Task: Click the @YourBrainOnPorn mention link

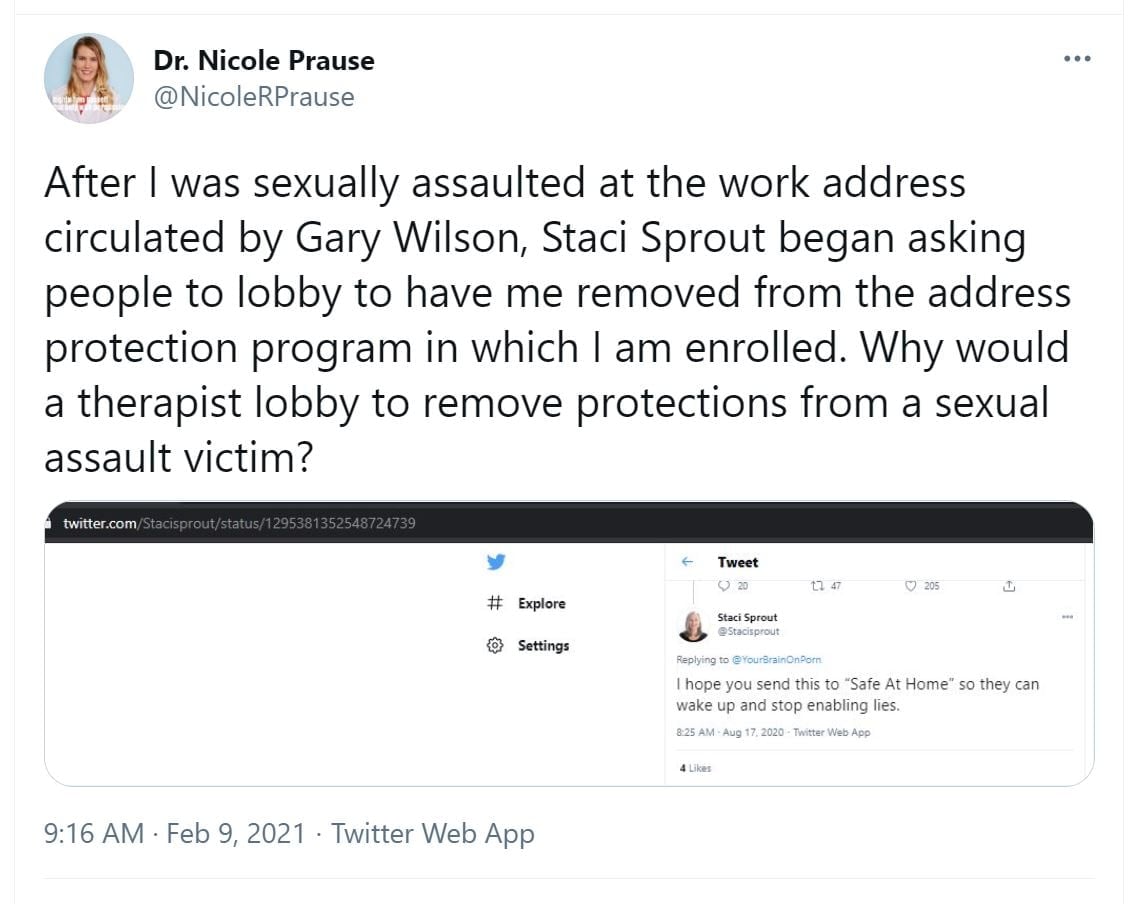Action: pos(777,660)
